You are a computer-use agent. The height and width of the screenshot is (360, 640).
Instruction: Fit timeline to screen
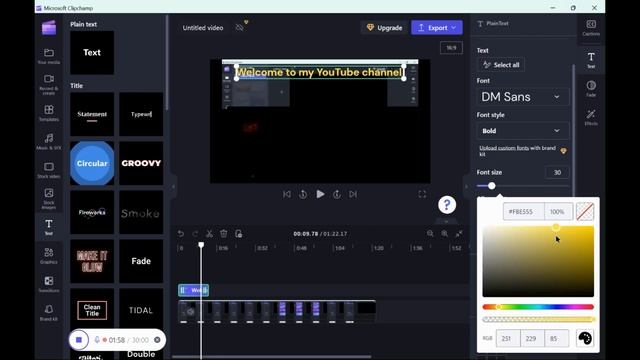coord(459,233)
